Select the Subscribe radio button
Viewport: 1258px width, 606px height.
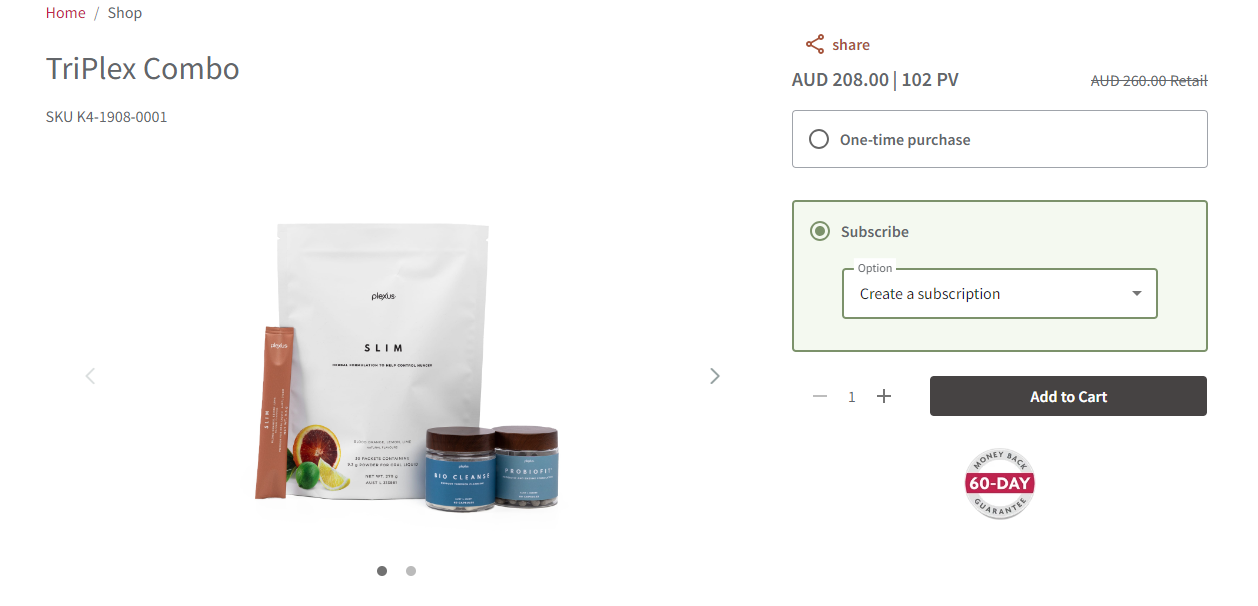click(820, 231)
